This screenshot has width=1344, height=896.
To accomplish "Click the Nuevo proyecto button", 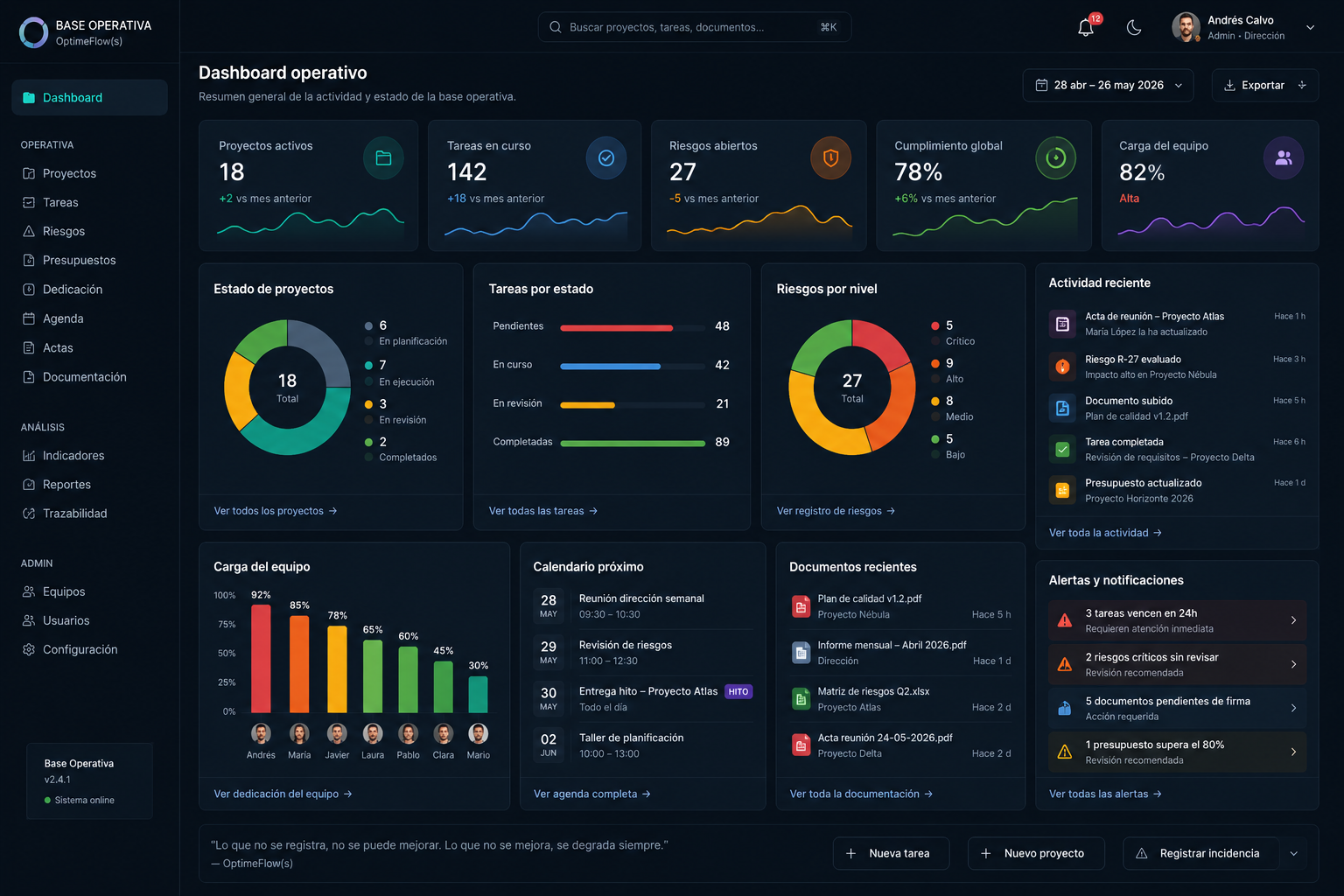I will point(1036,853).
